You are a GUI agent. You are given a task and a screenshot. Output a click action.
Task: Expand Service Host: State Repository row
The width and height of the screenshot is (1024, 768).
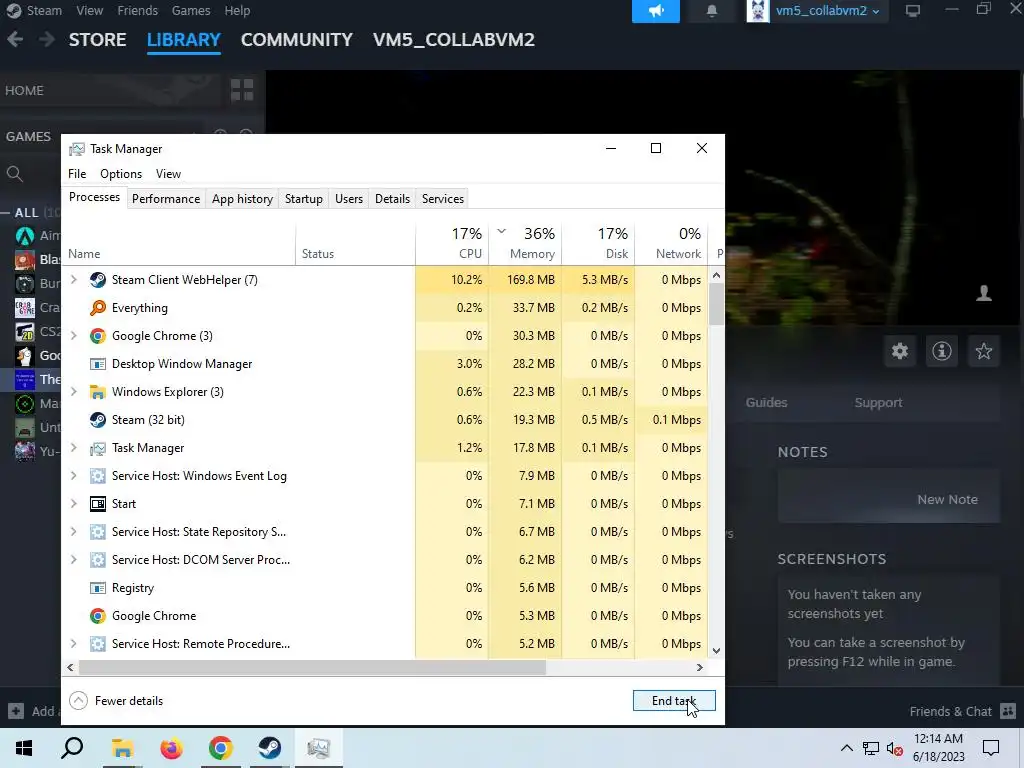pyautogui.click(x=74, y=532)
